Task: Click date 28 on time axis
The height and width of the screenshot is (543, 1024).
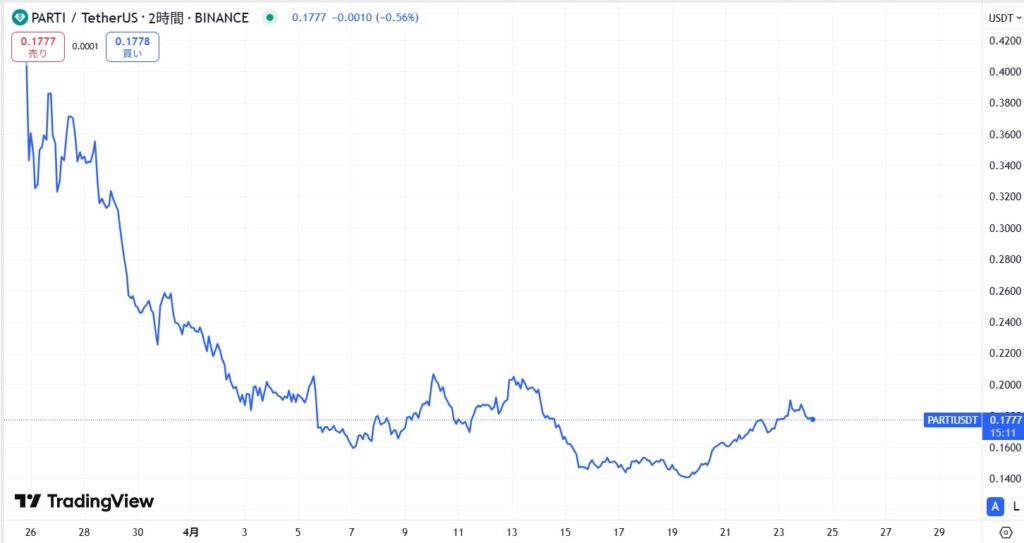Action: click(x=84, y=532)
